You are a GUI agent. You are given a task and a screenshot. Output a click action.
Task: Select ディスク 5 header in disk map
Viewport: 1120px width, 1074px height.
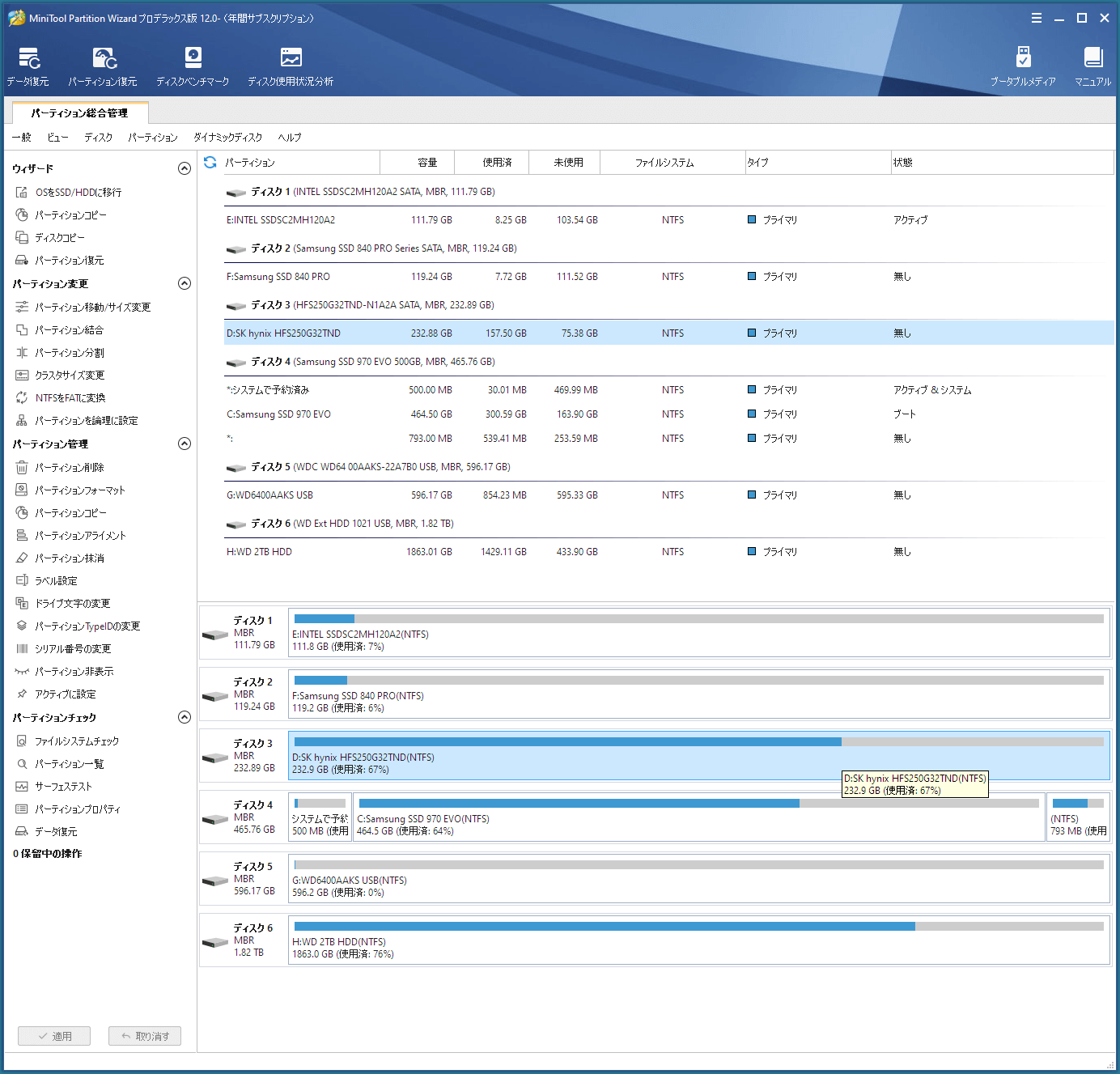[x=243, y=879]
